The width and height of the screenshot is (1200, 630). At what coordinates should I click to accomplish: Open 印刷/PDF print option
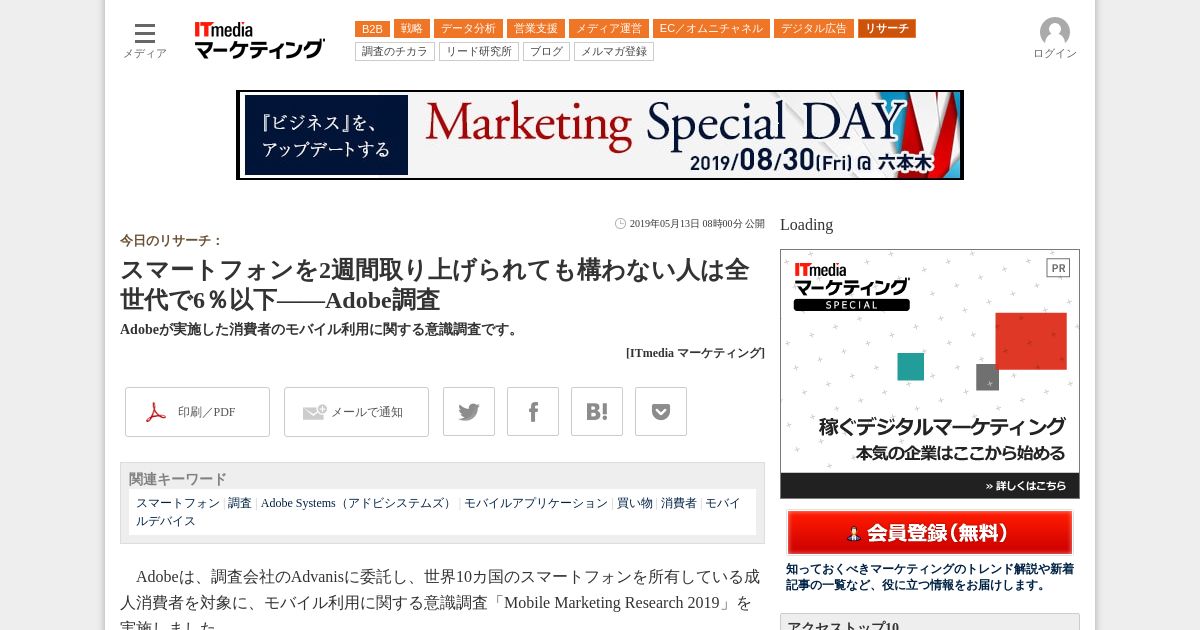[x=197, y=412]
